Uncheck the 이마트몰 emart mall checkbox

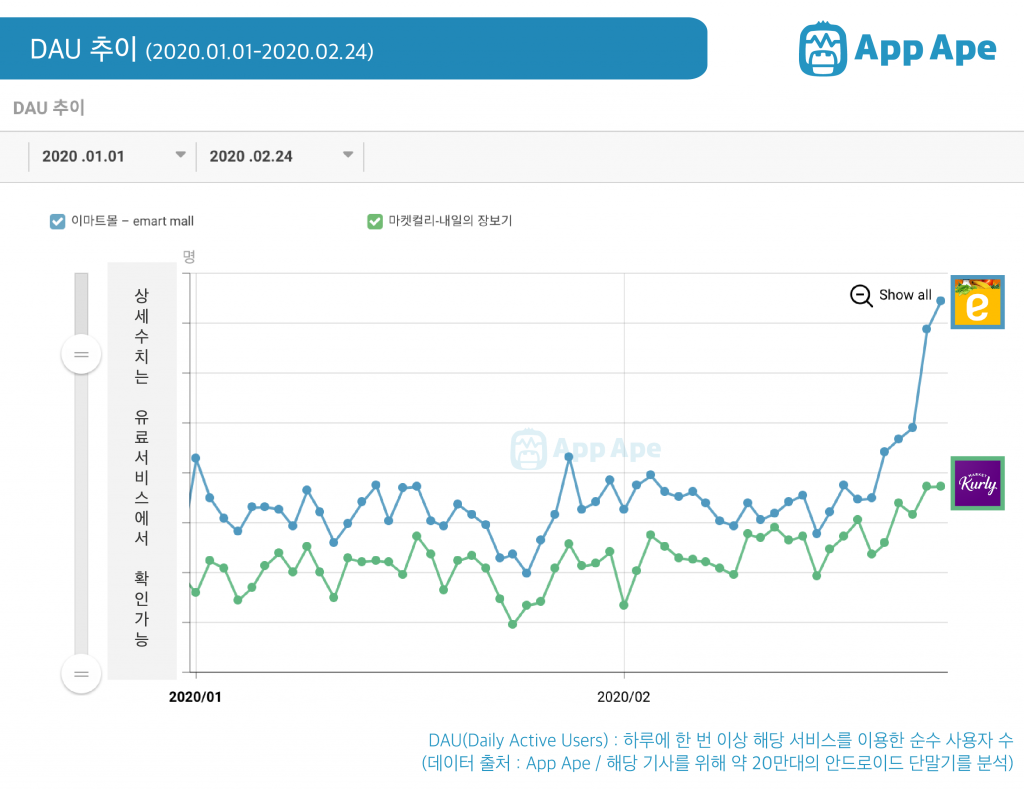[57, 221]
